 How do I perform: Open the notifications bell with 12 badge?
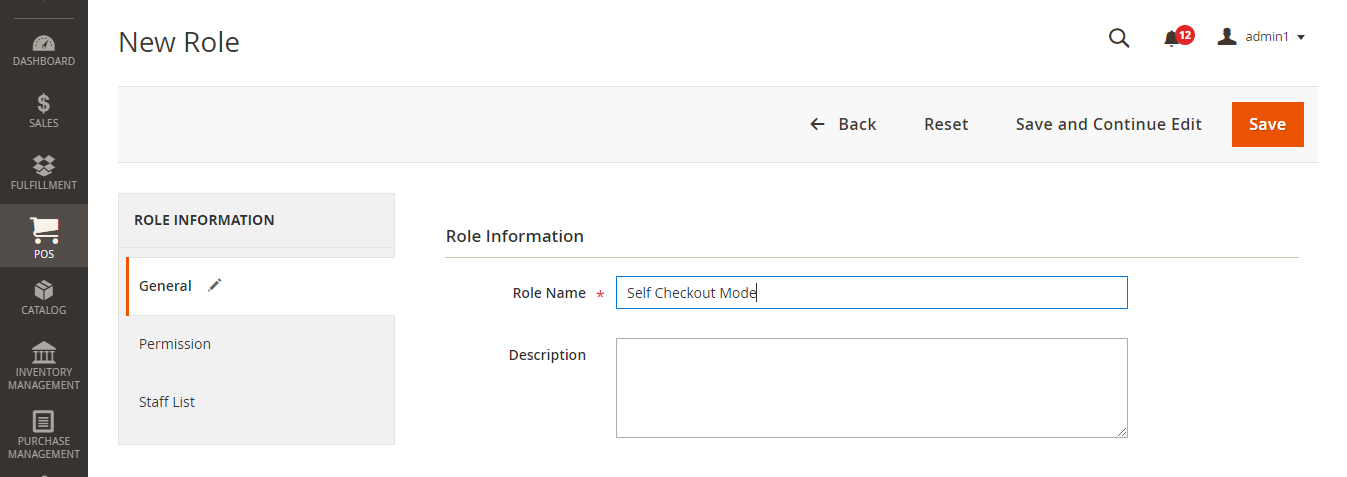pos(1173,38)
